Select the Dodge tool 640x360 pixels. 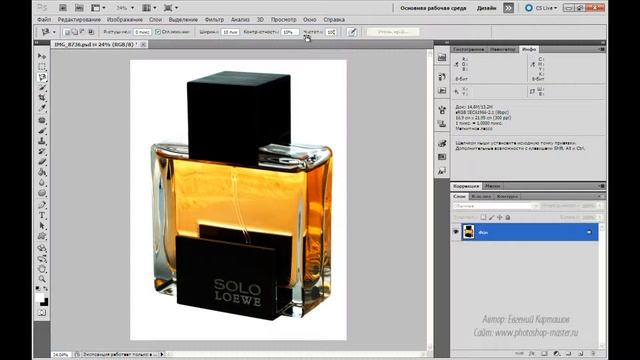42,193
